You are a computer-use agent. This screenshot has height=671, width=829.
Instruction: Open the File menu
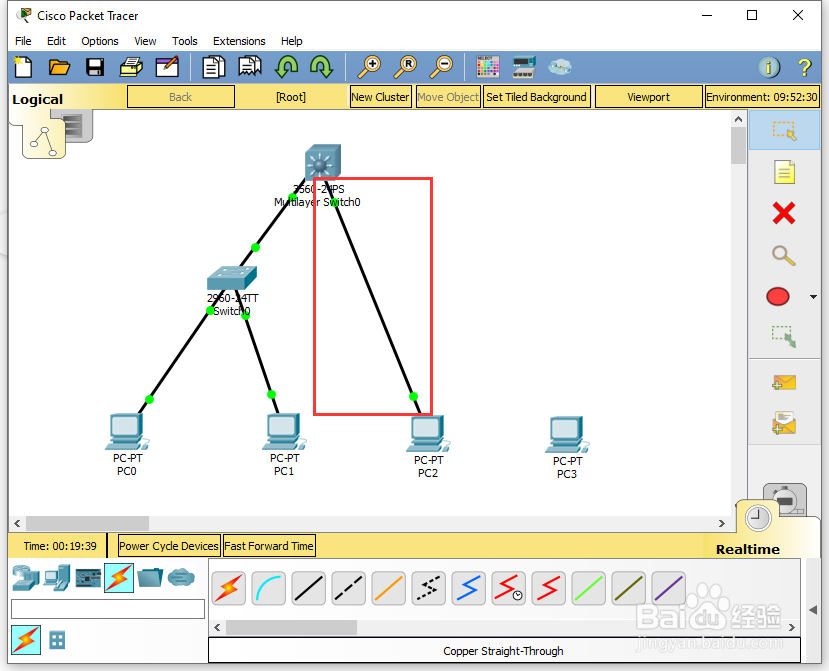point(23,41)
